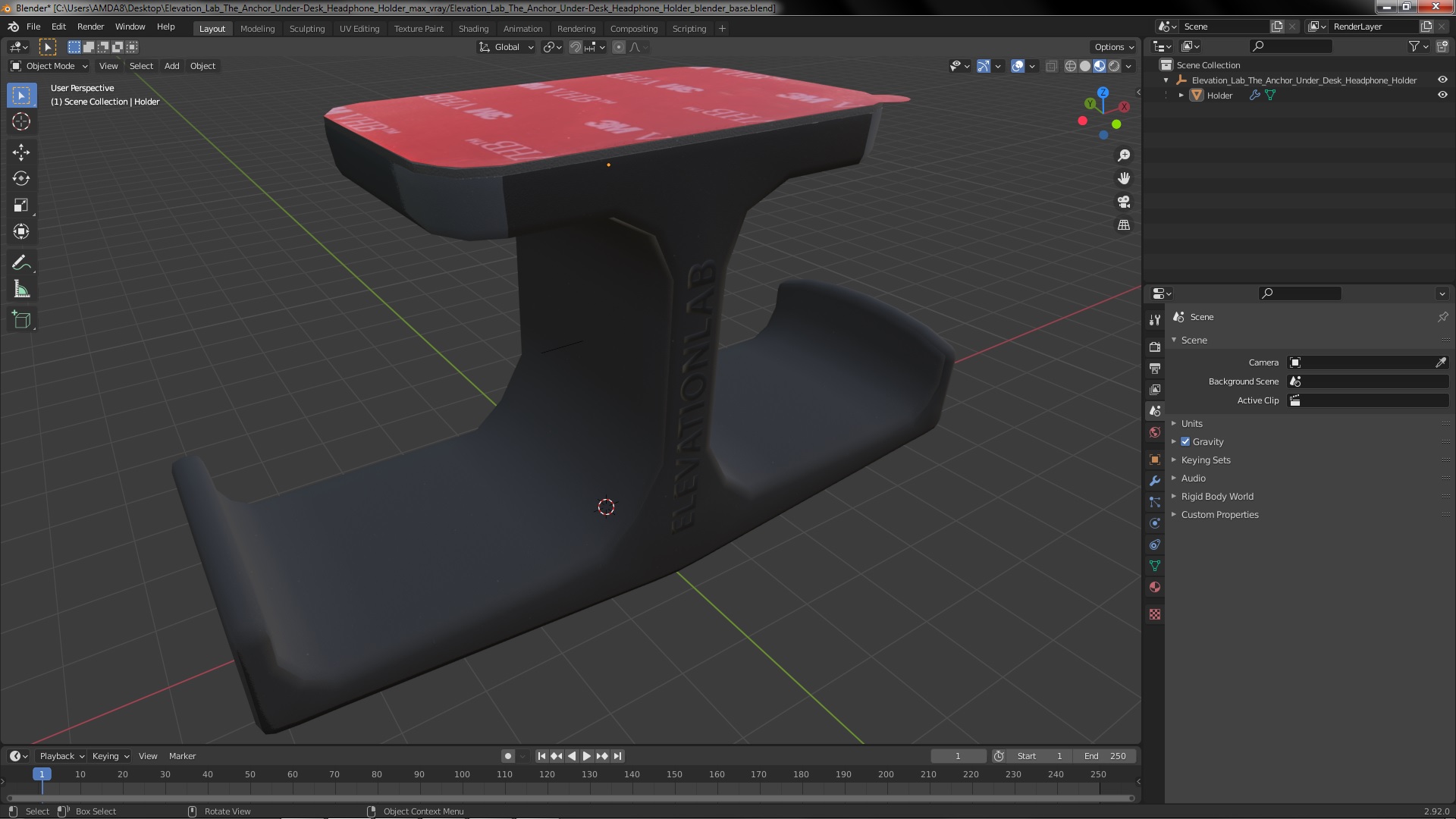Open the Material properties tab

coord(1155,587)
